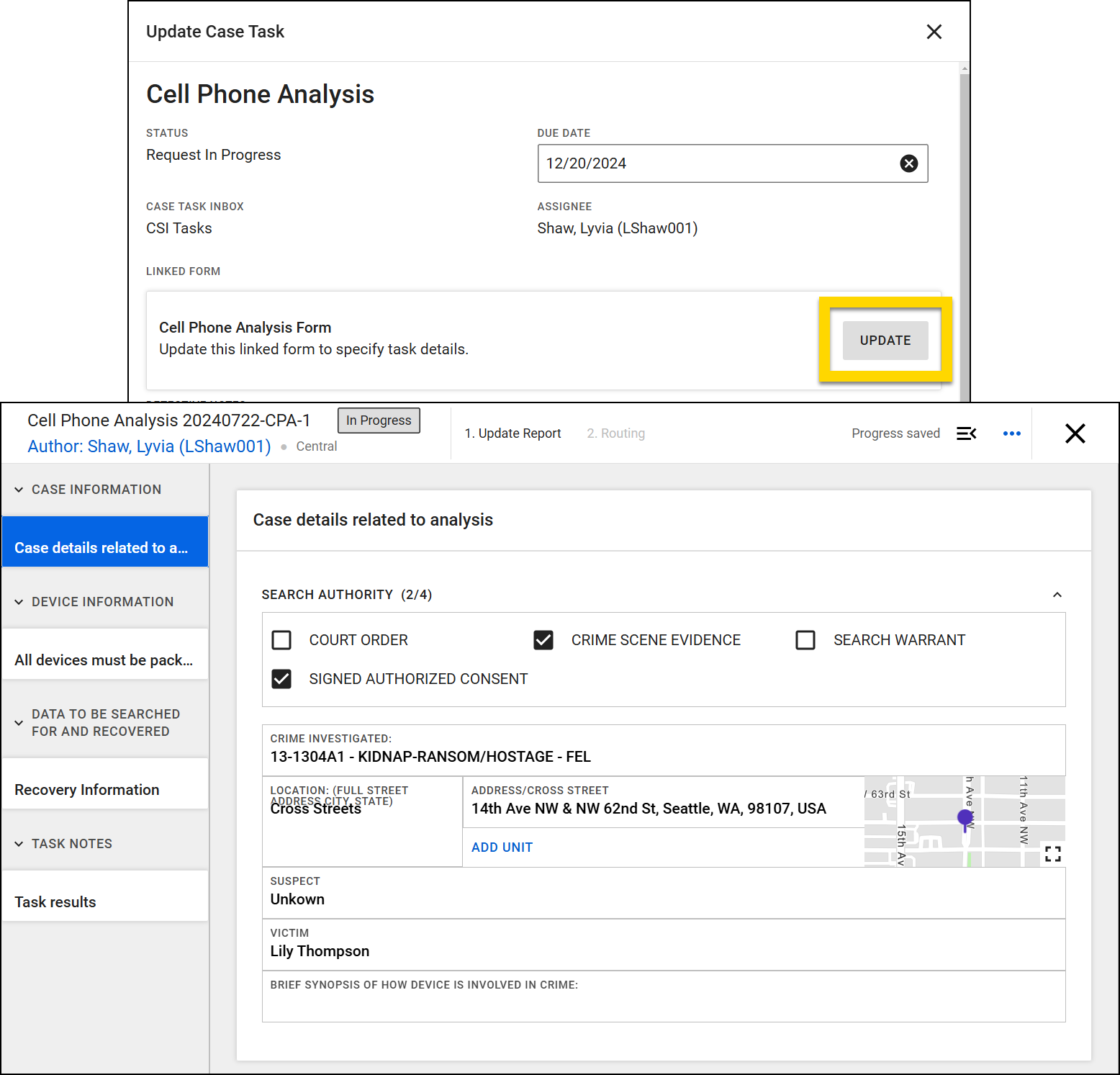Close the Update Case Task dialog

point(934,32)
